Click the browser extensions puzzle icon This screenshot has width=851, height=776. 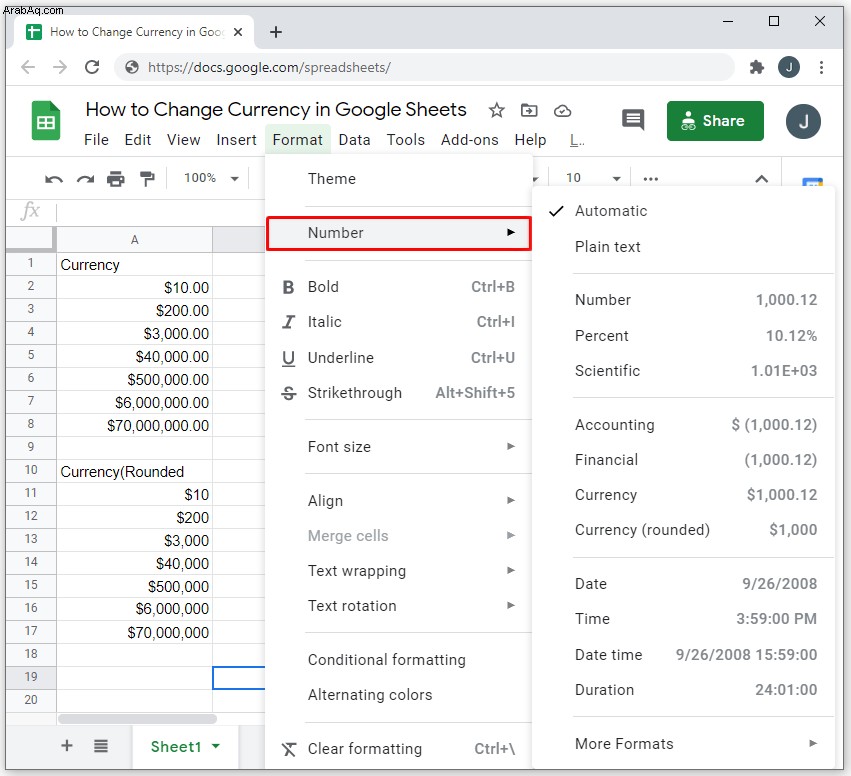(x=757, y=67)
